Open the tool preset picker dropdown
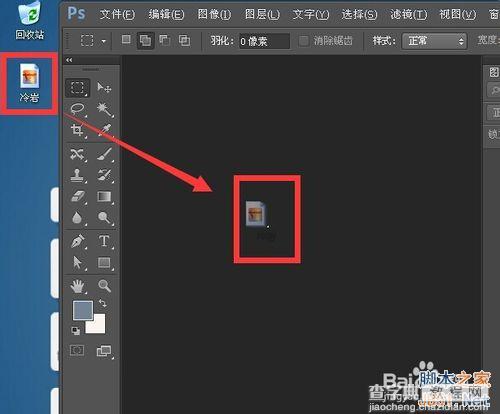 coord(104,41)
